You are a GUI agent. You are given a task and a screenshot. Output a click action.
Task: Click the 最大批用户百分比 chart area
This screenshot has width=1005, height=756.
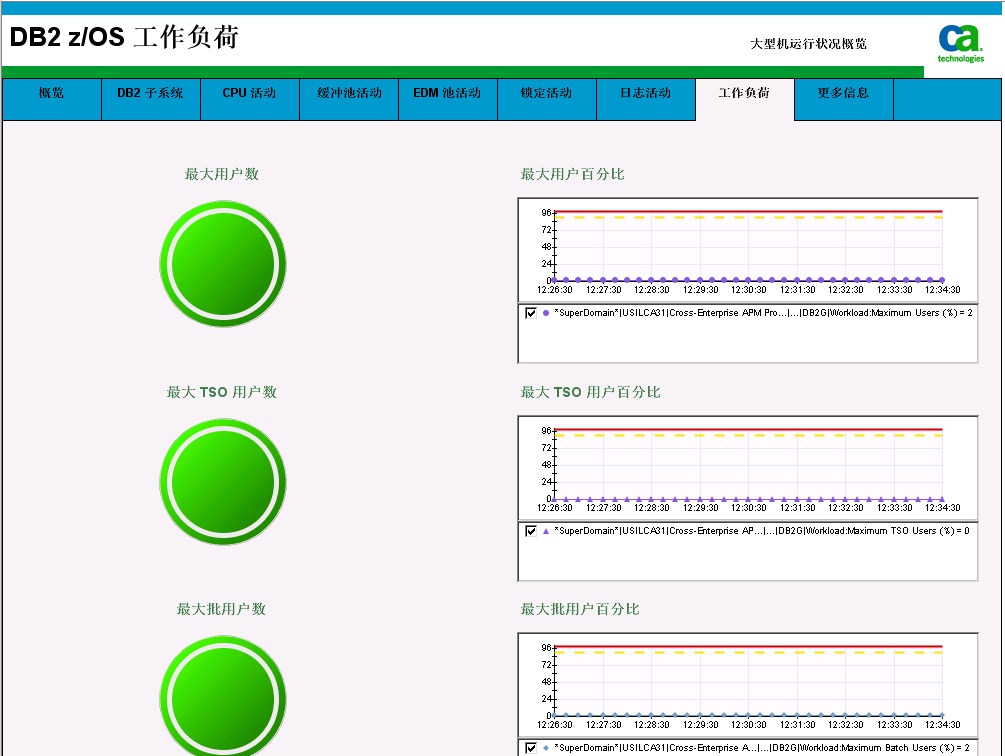[748, 686]
